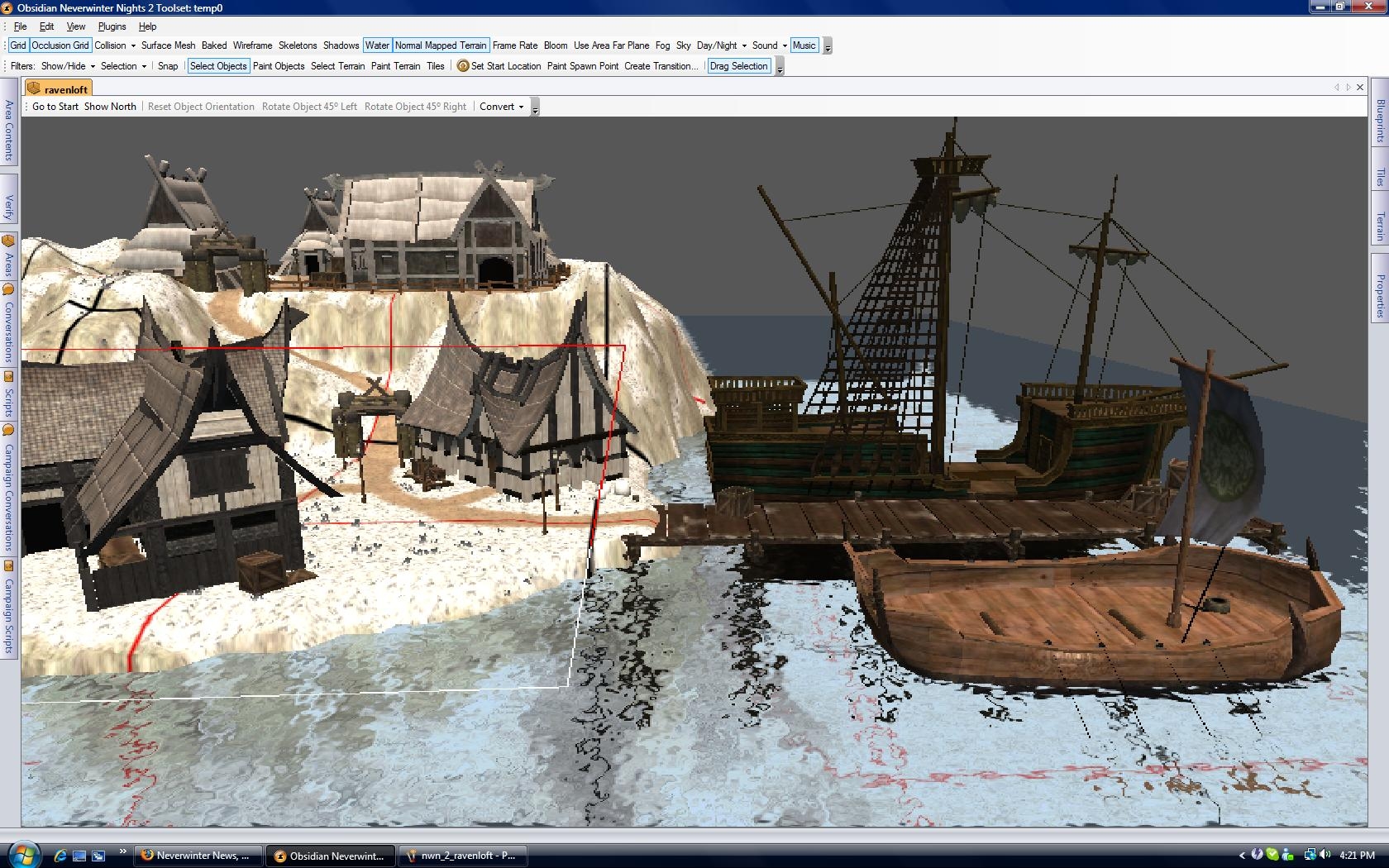This screenshot has width=1389, height=868.
Task: Open the Areas side panel icon
Action: (8, 242)
